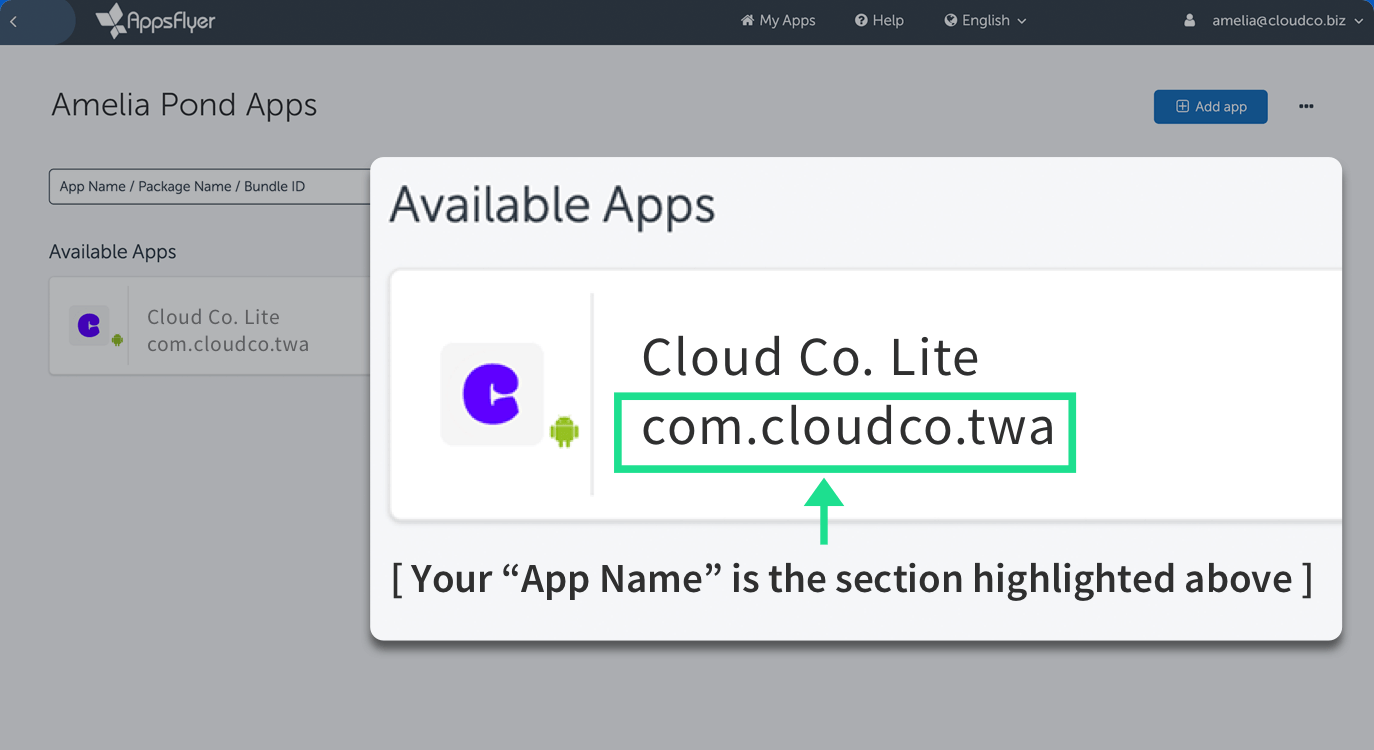The height and width of the screenshot is (750, 1374).
Task: Click the question mark Help icon
Action: tap(861, 20)
